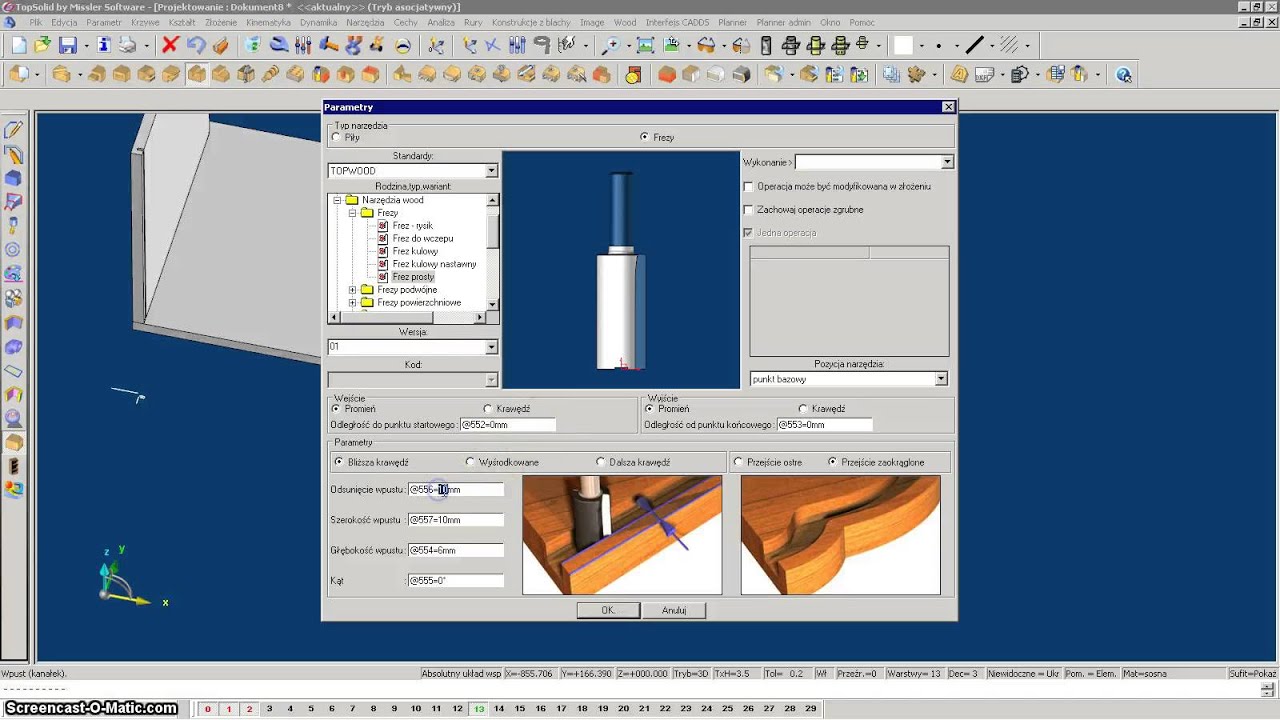1280x720 pixels.
Task: Open the Wersja dropdown showing 01
Action: point(491,347)
